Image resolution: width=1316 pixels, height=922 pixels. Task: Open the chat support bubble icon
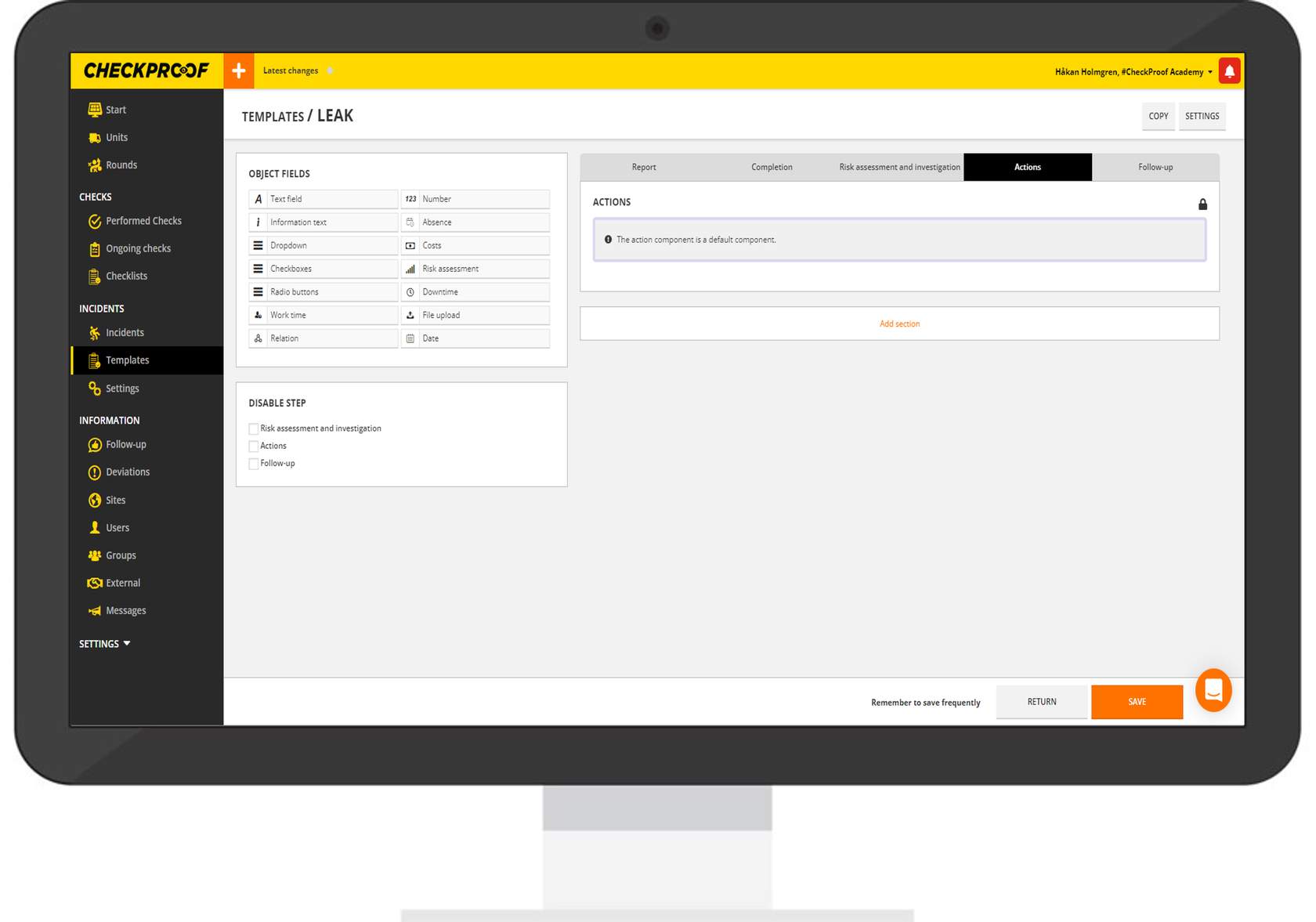1213,690
